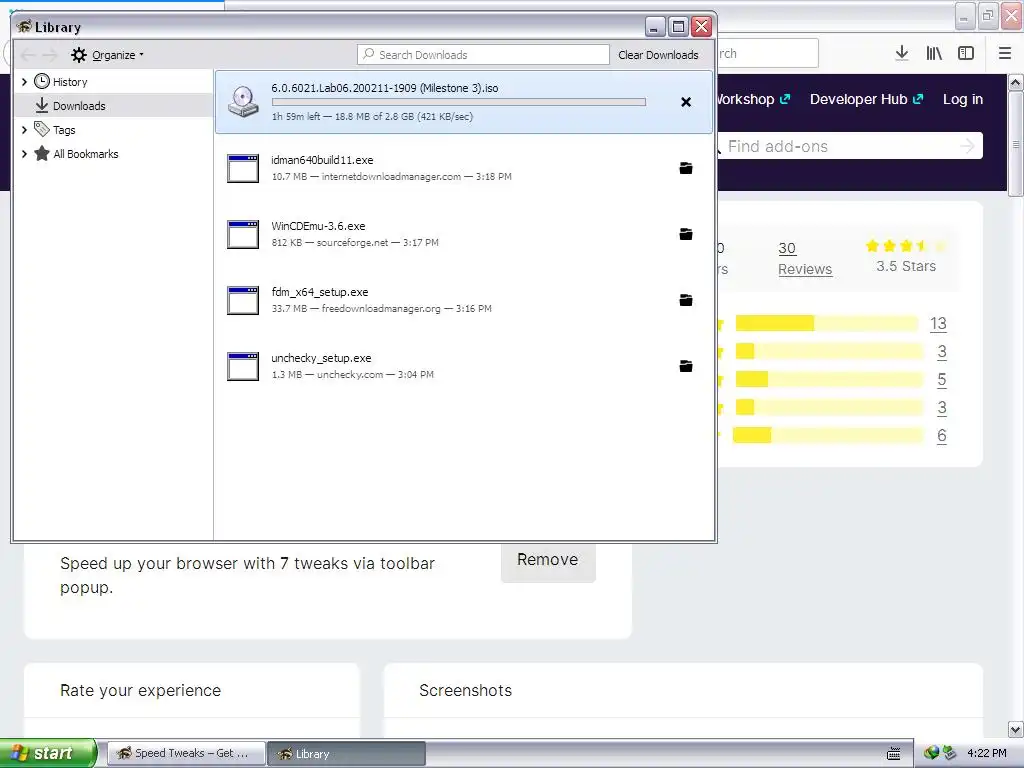Switch to Library taskbar button
The height and width of the screenshot is (768, 1024).
click(x=347, y=753)
